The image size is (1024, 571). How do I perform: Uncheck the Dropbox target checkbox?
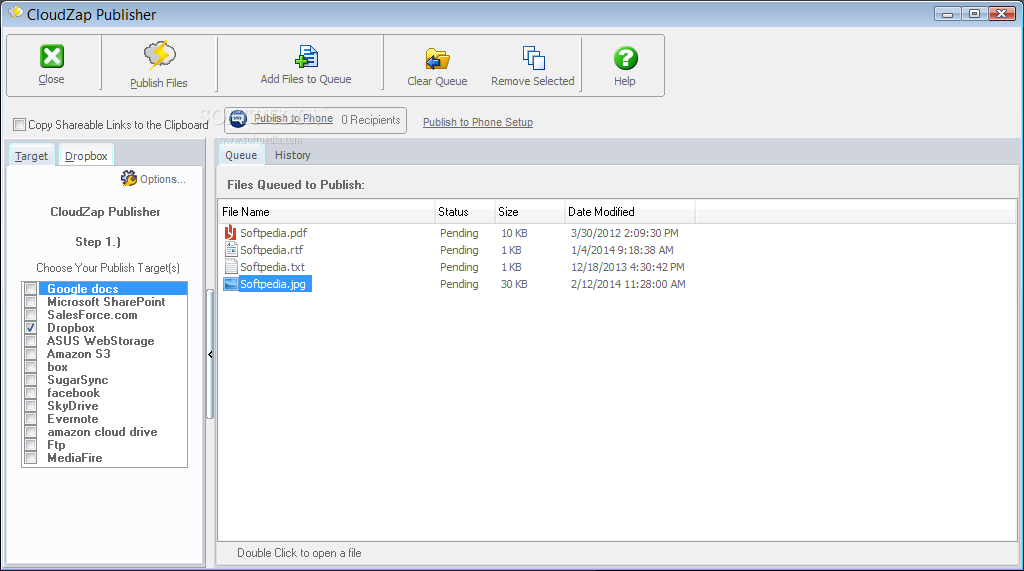[30, 328]
